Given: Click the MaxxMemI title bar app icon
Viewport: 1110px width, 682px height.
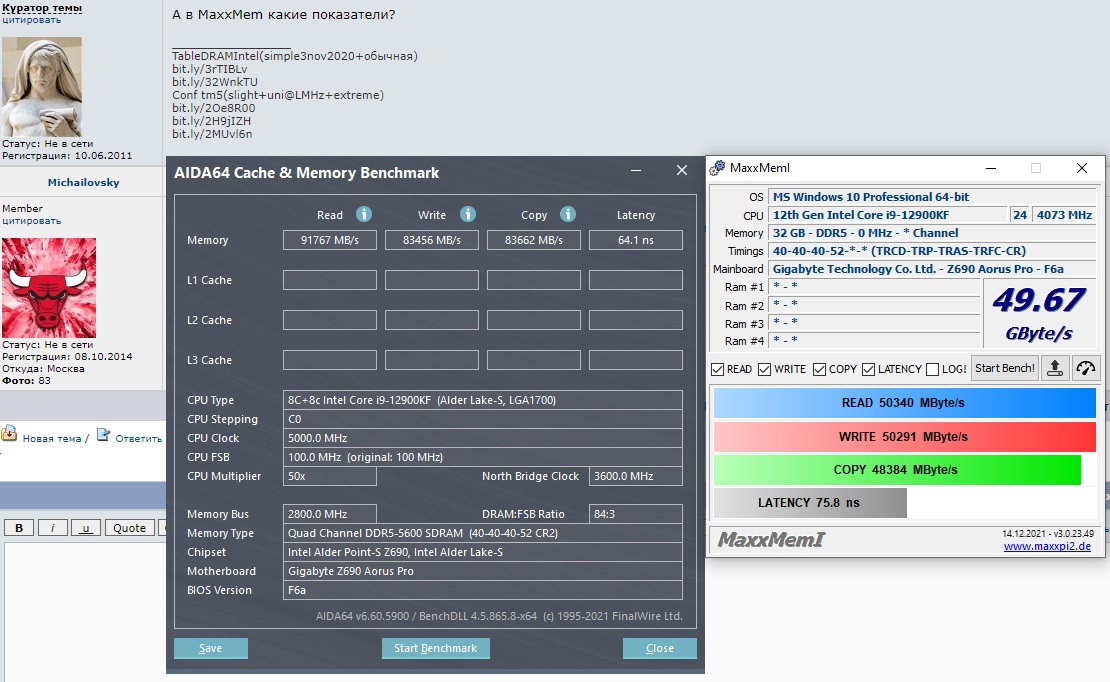Looking at the screenshot, I should (717, 168).
